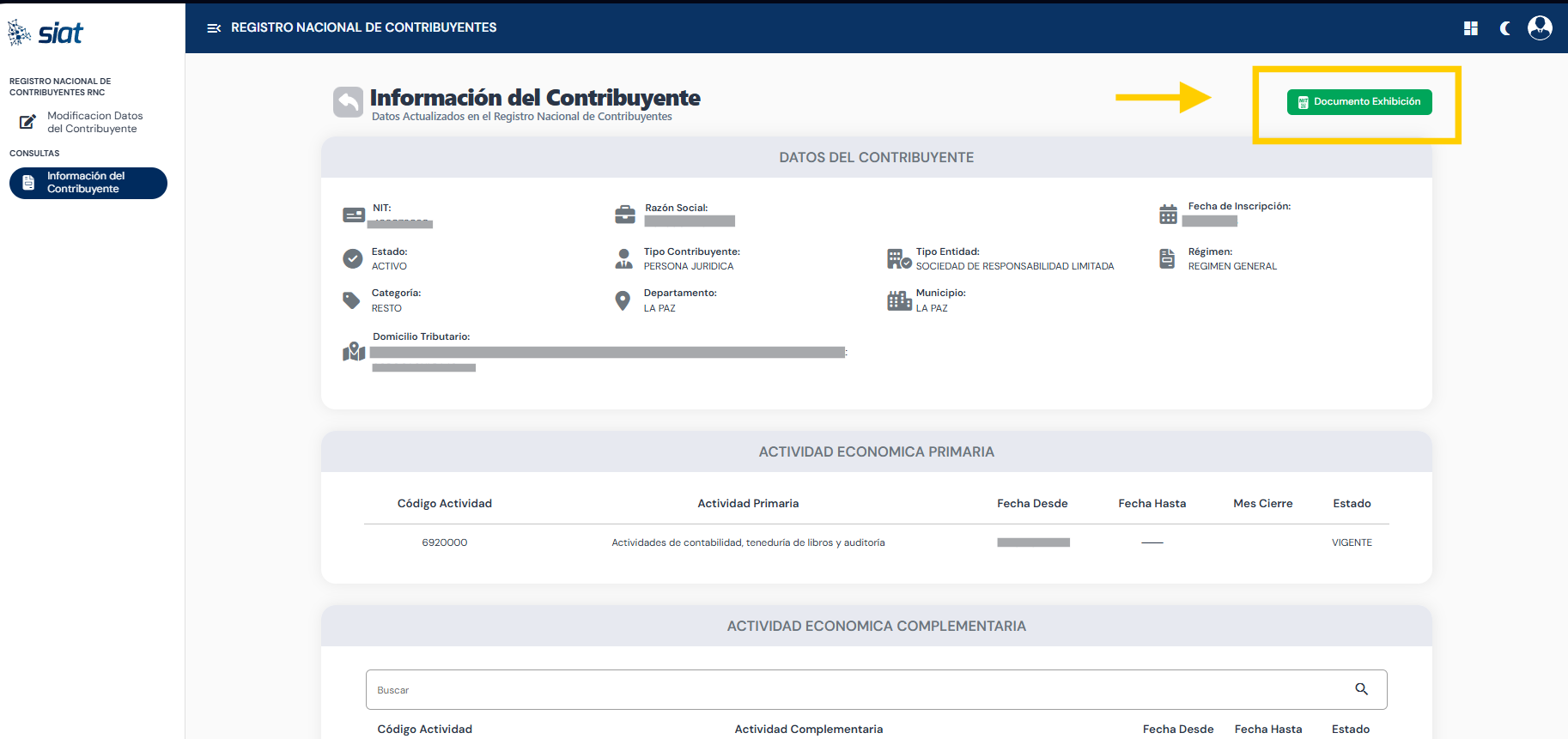Click the VIGENTE status in primary activity row
Viewport: 1568px width, 739px height.
click(x=1352, y=542)
